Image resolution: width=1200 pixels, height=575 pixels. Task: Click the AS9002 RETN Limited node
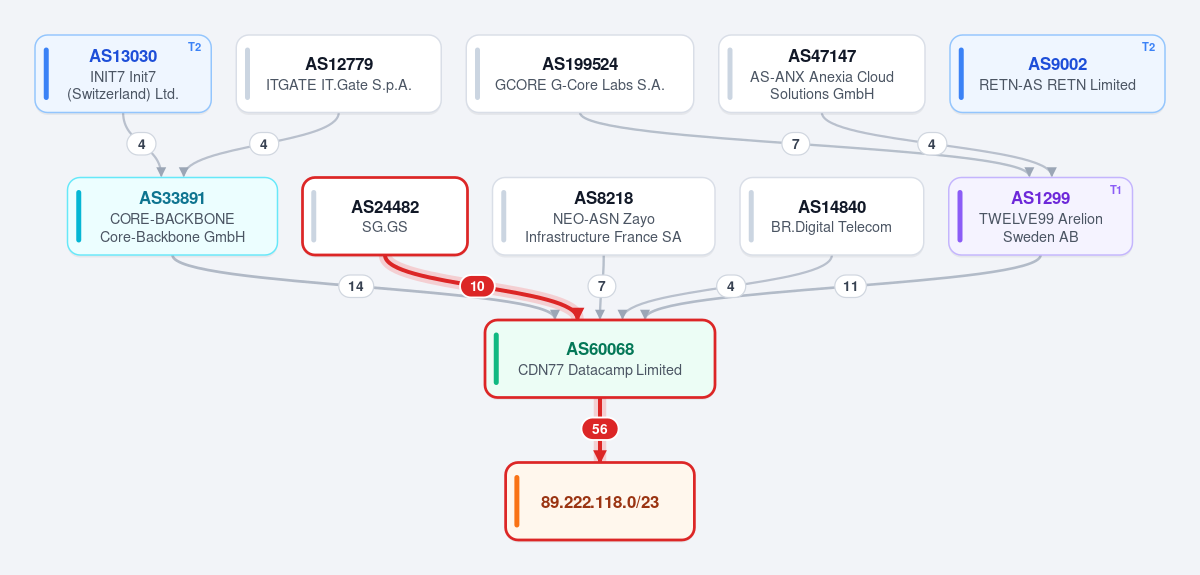point(1057,74)
